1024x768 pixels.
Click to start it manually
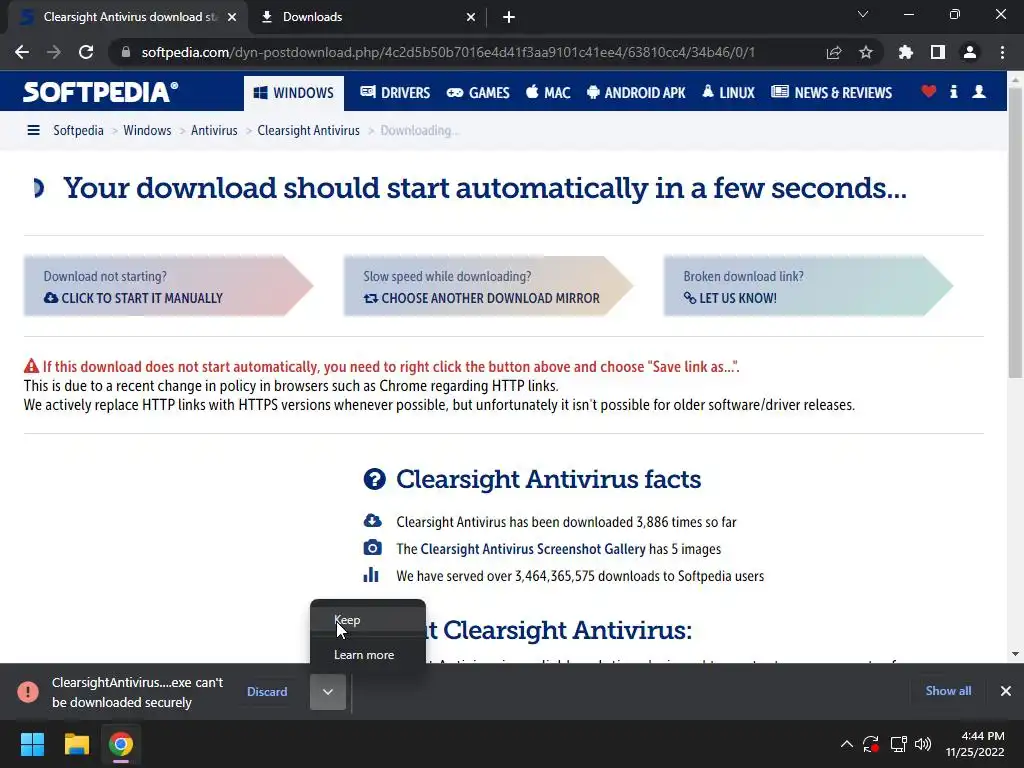click(168, 286)
